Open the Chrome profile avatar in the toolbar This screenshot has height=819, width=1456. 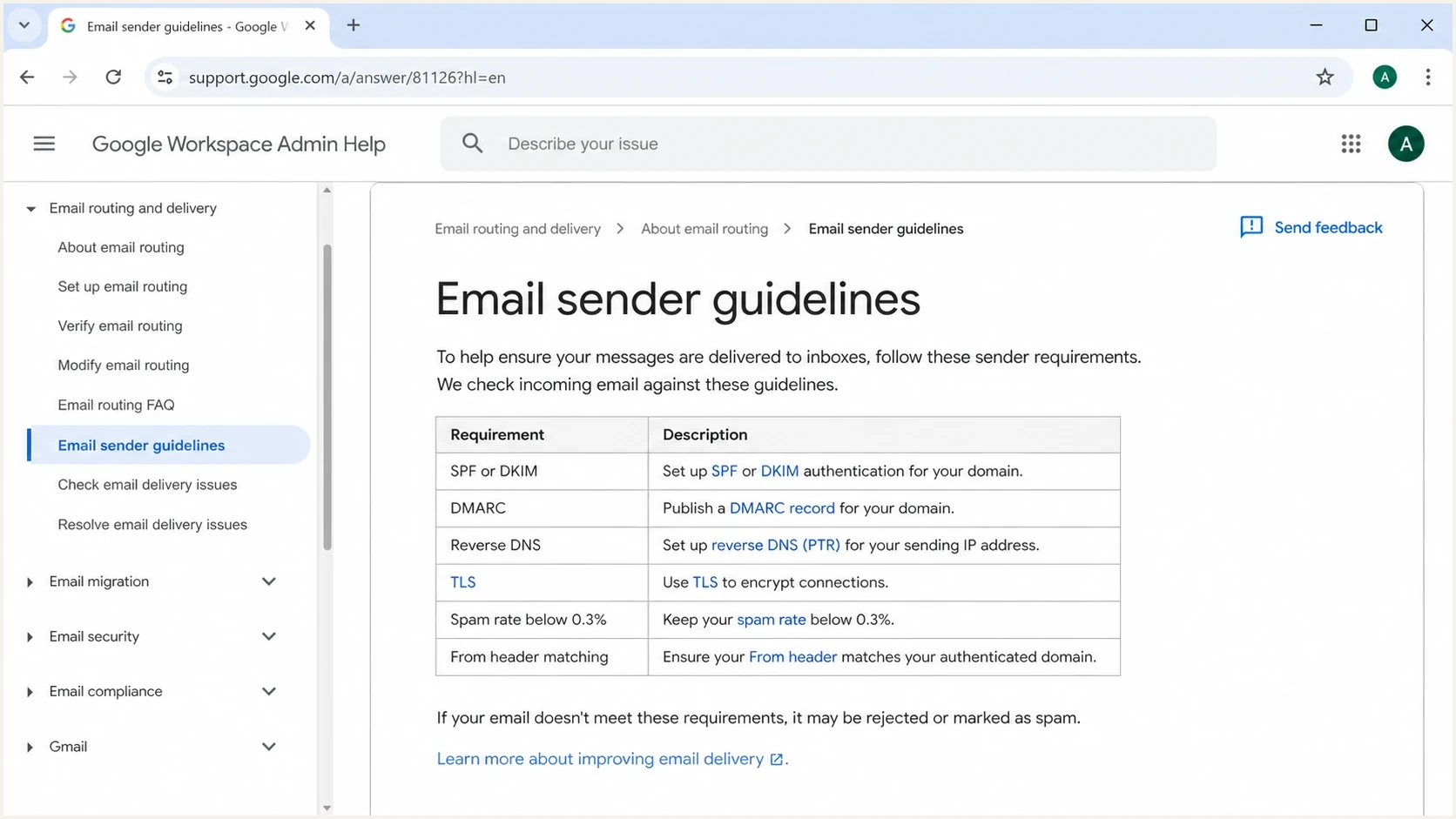tap(1385, 77)
